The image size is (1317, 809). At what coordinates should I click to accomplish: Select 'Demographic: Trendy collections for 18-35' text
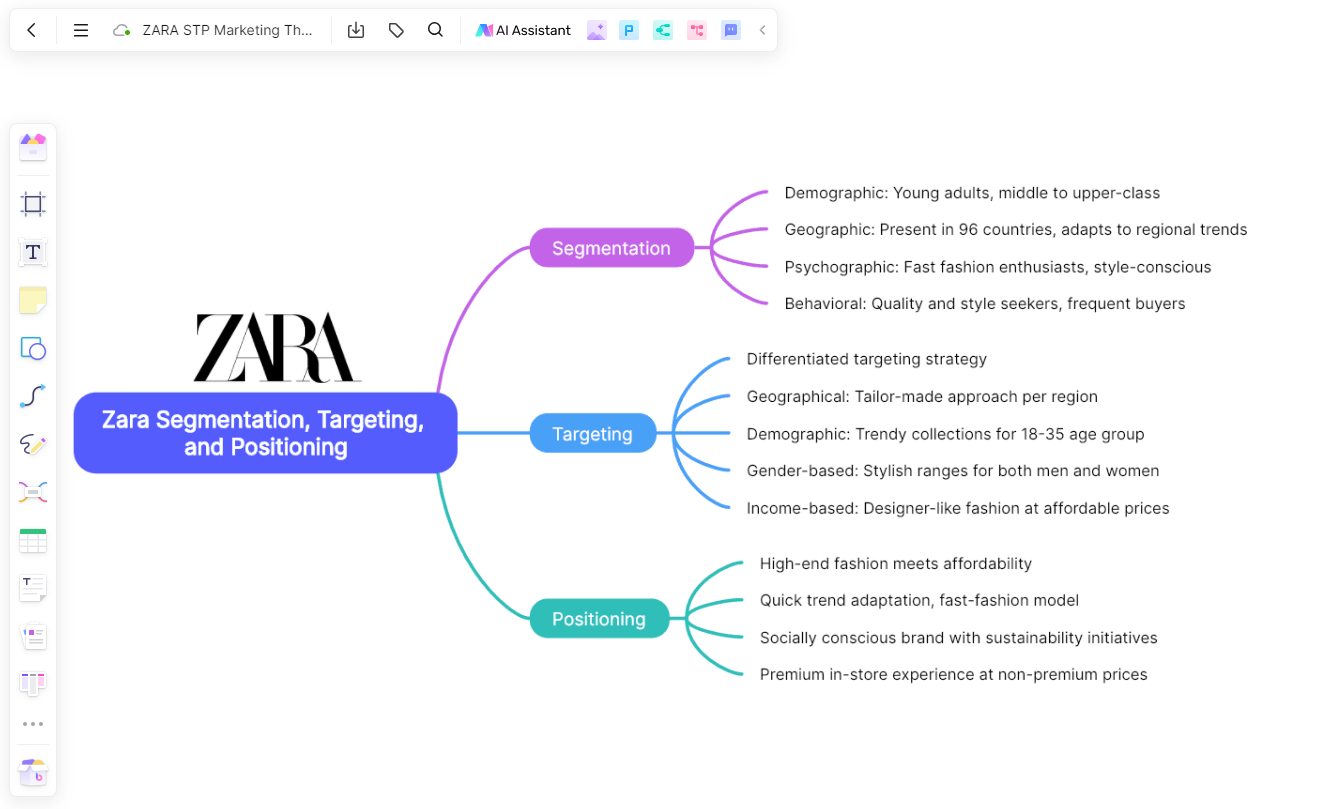coord(945,434)
